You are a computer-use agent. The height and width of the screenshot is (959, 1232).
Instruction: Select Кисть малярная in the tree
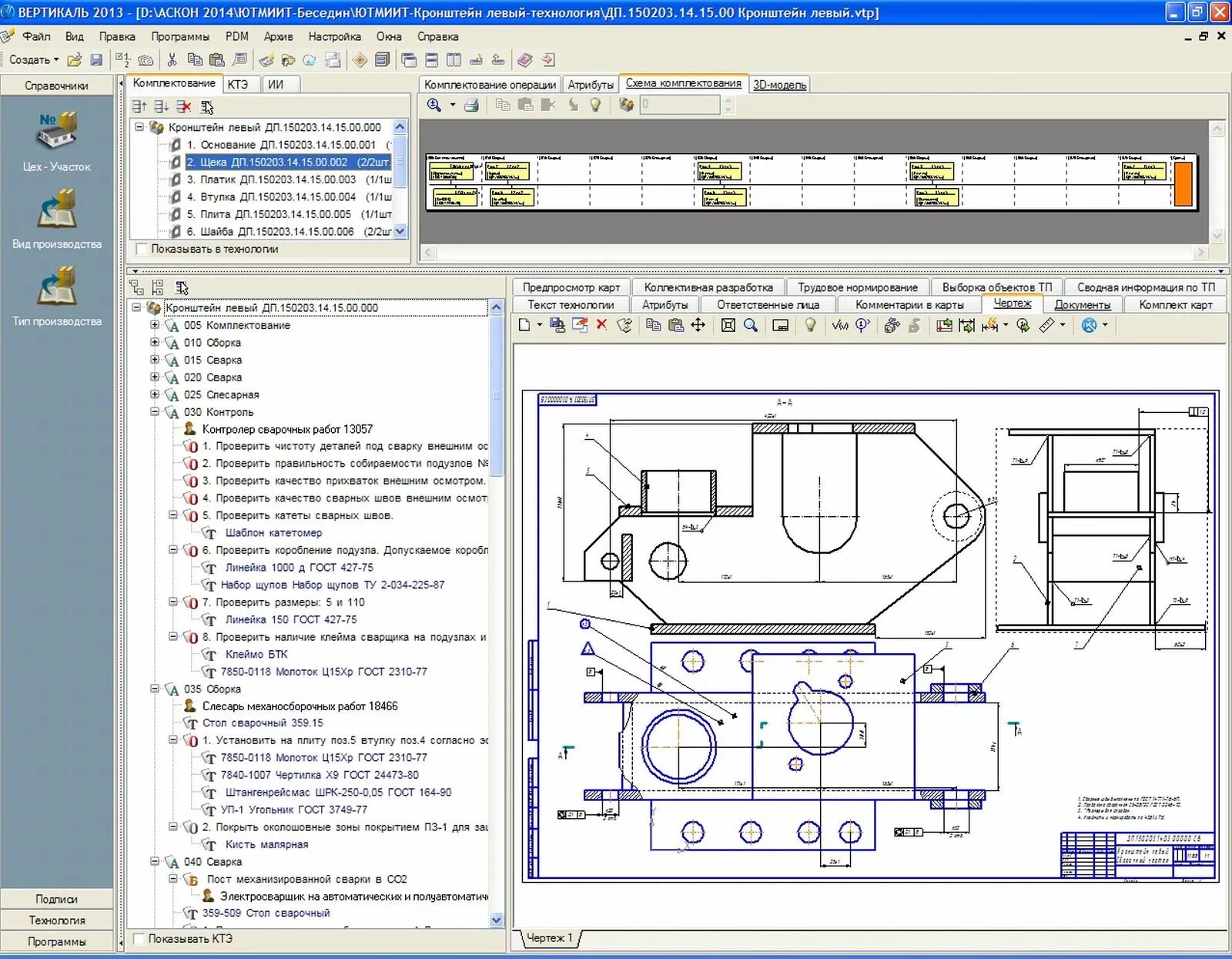click(266, 844)
